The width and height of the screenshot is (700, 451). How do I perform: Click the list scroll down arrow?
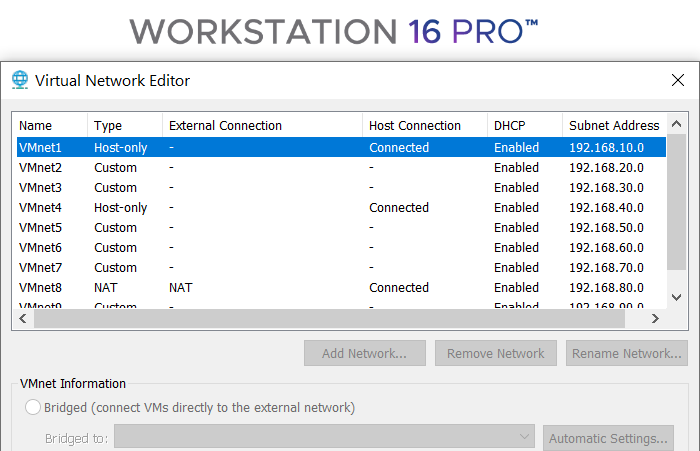[x=676, y=297]
